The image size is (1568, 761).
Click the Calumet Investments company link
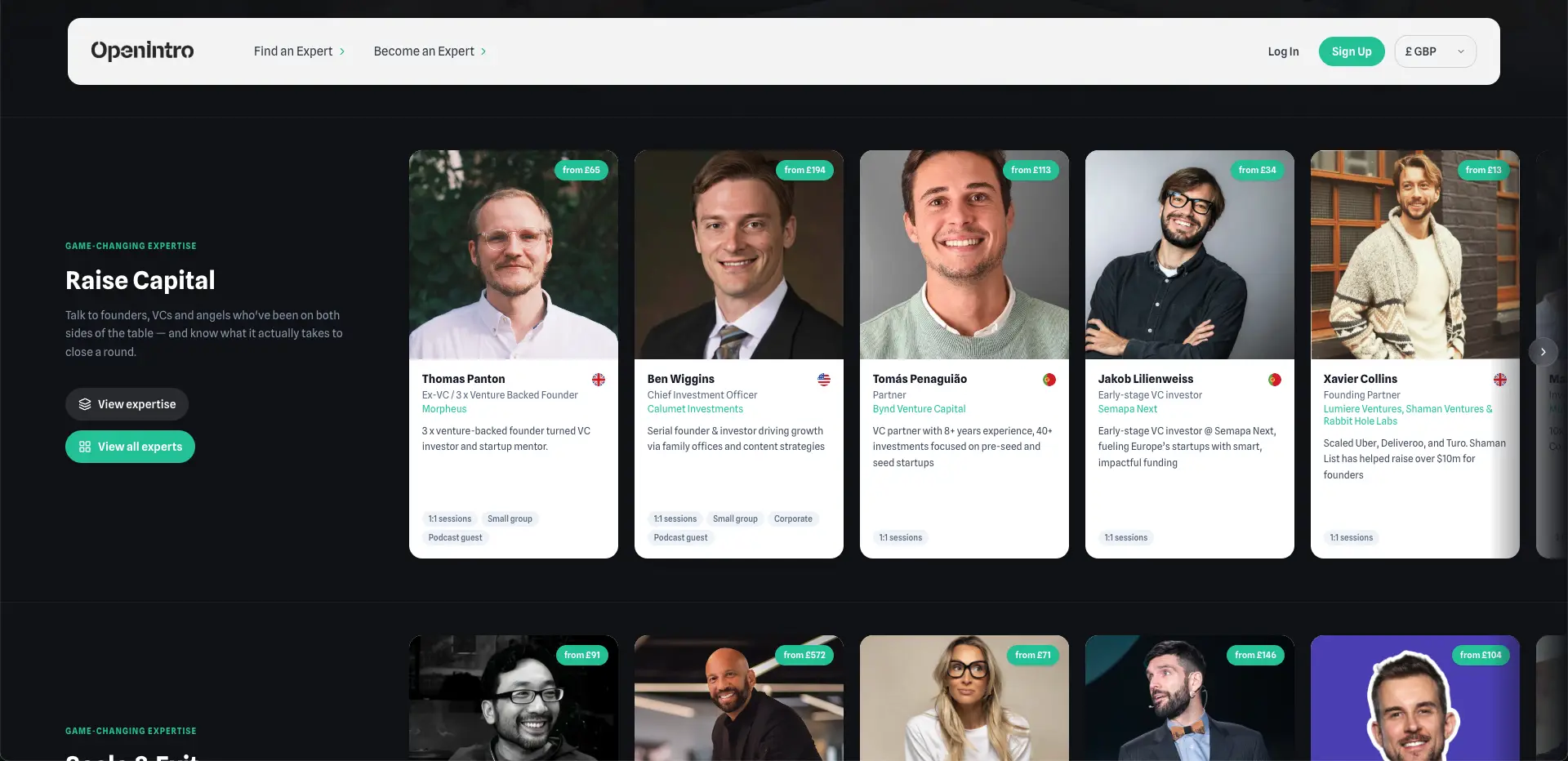[x=695, y=409]
